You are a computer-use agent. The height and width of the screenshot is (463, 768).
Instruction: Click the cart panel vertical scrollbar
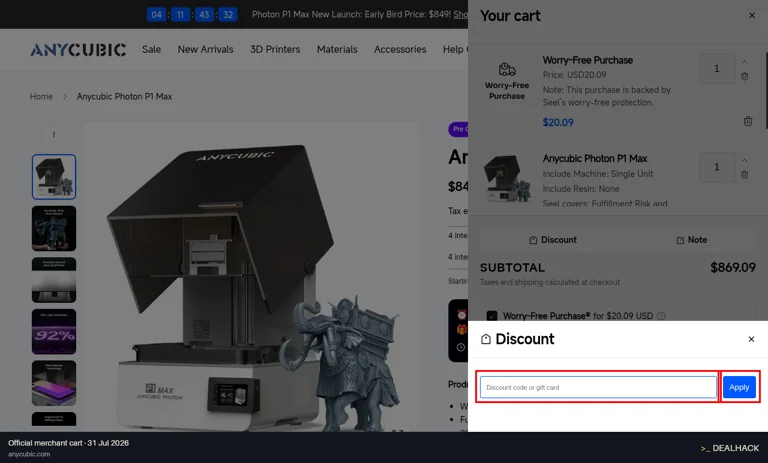tap(766, 91)
